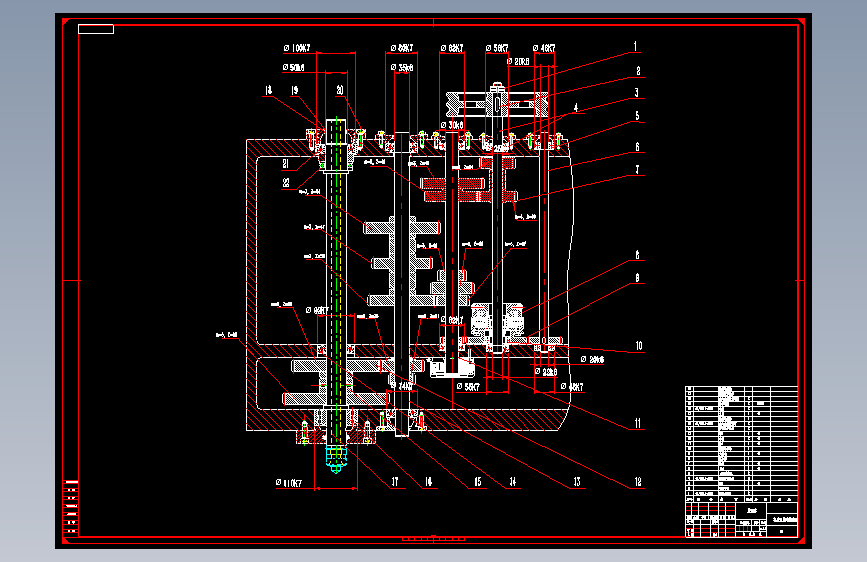The width and height of the screenshot is (867, 562).
Task: Click the part callout number 18
Action: tap(268, 90)
